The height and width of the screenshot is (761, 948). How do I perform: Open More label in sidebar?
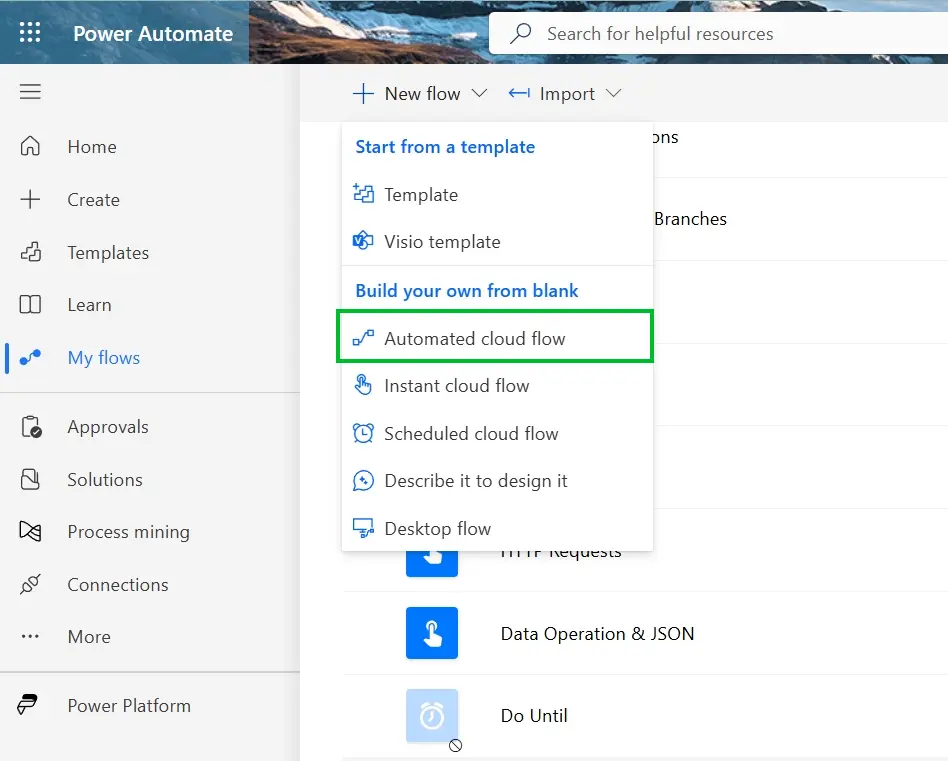(x=89, y=636)
